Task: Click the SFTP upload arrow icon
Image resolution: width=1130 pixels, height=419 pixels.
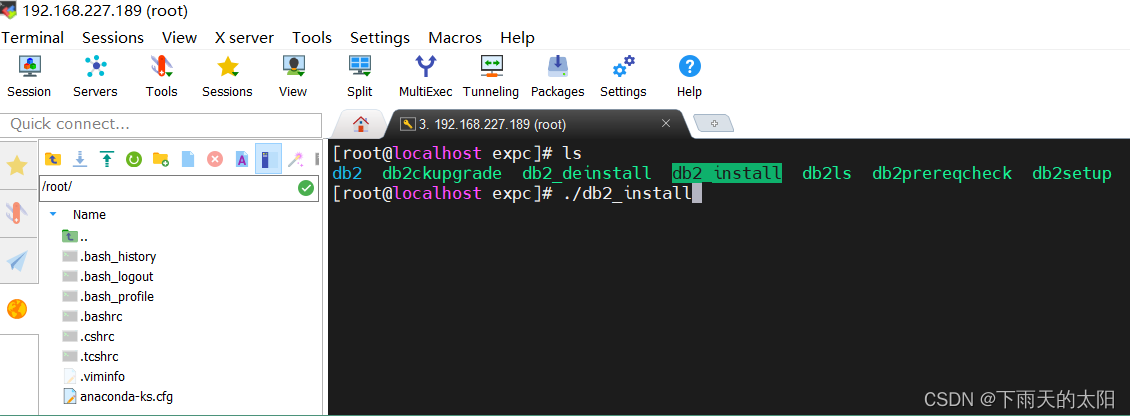Action: pos(107,159)
